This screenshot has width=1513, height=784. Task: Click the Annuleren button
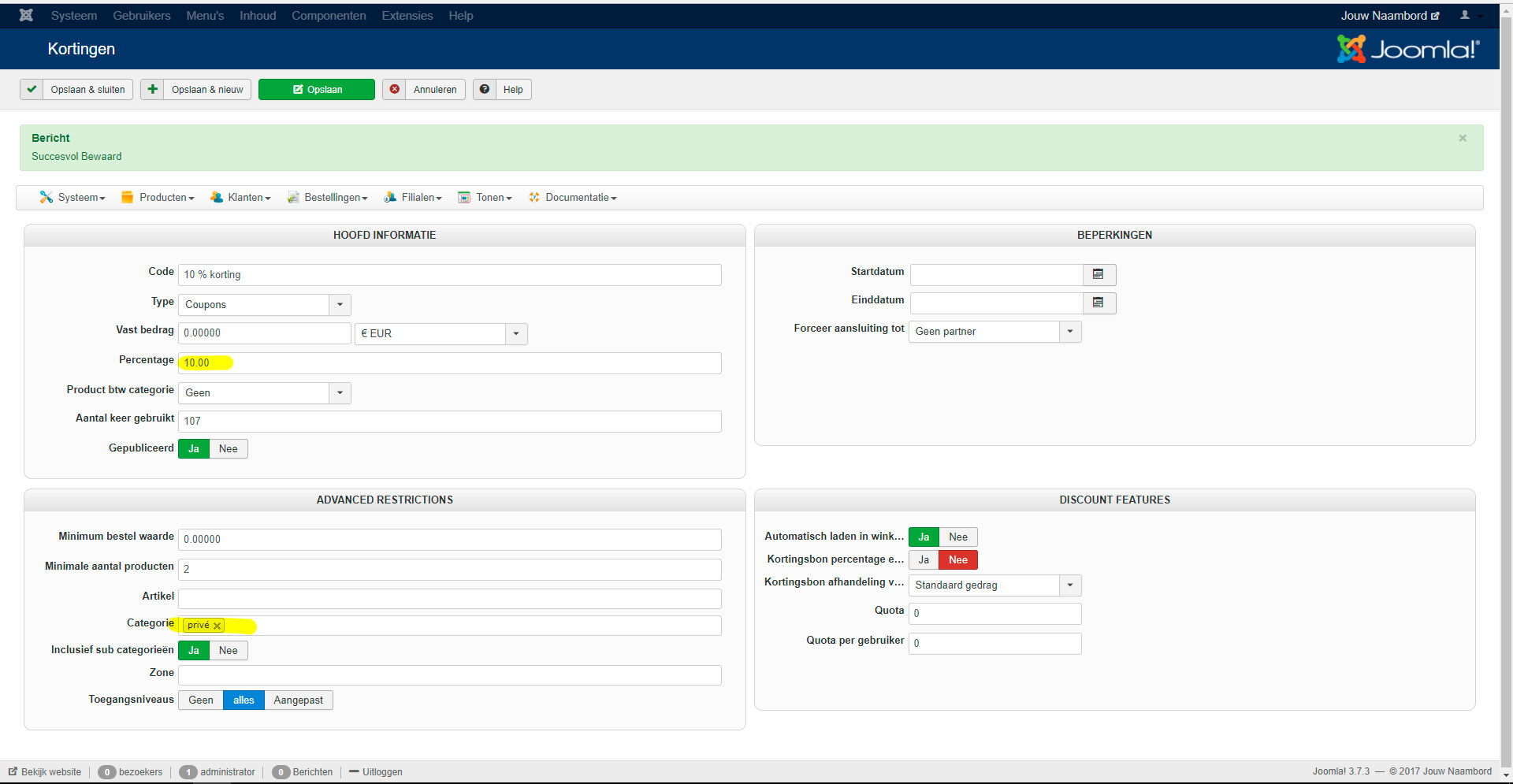tap(424, 89)
